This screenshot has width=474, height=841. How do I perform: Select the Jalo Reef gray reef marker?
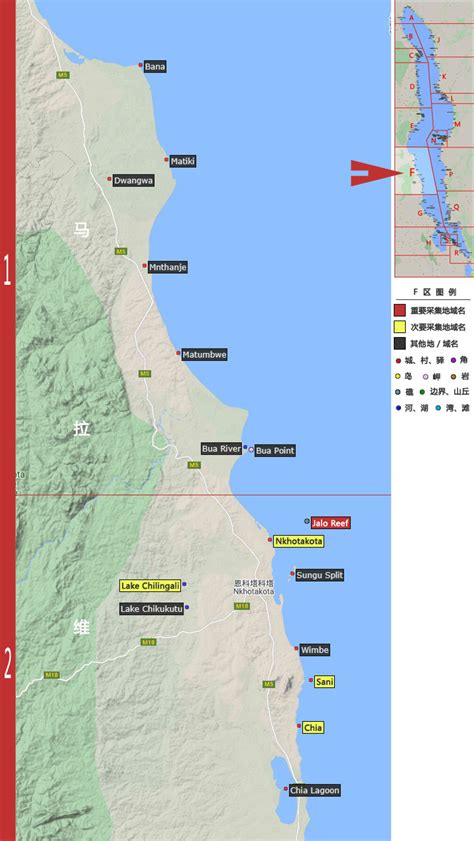point(307,521)
